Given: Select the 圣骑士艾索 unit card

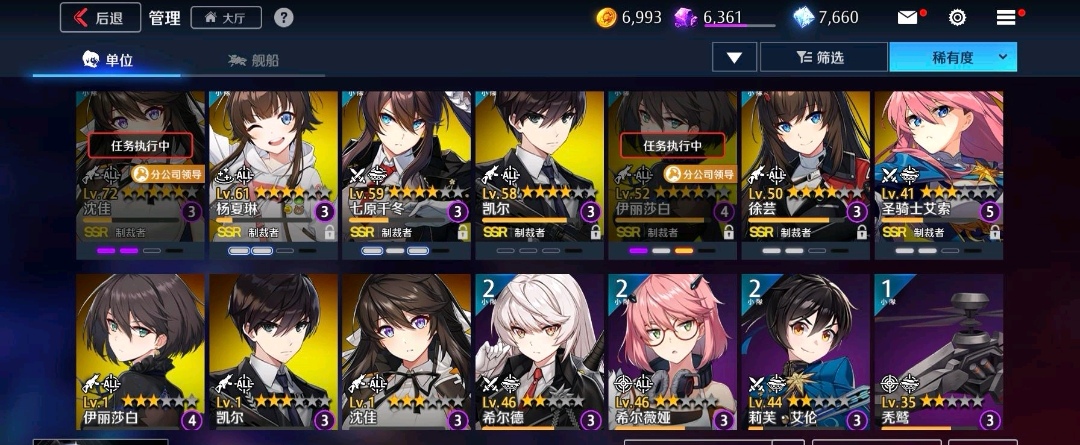Looking at the screenshot, I should [939, 175].
